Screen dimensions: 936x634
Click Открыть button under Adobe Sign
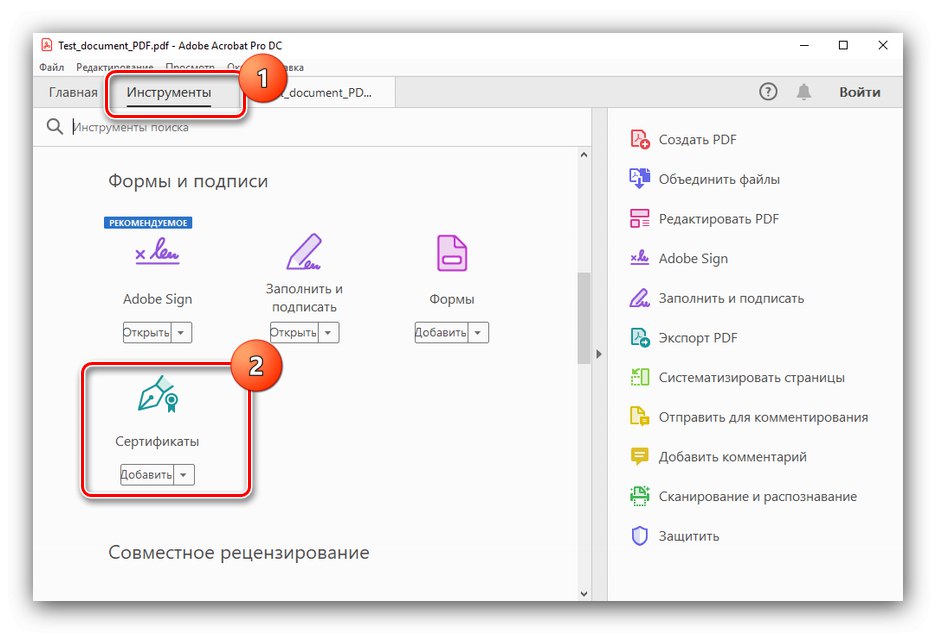click(x=147, y=333)
